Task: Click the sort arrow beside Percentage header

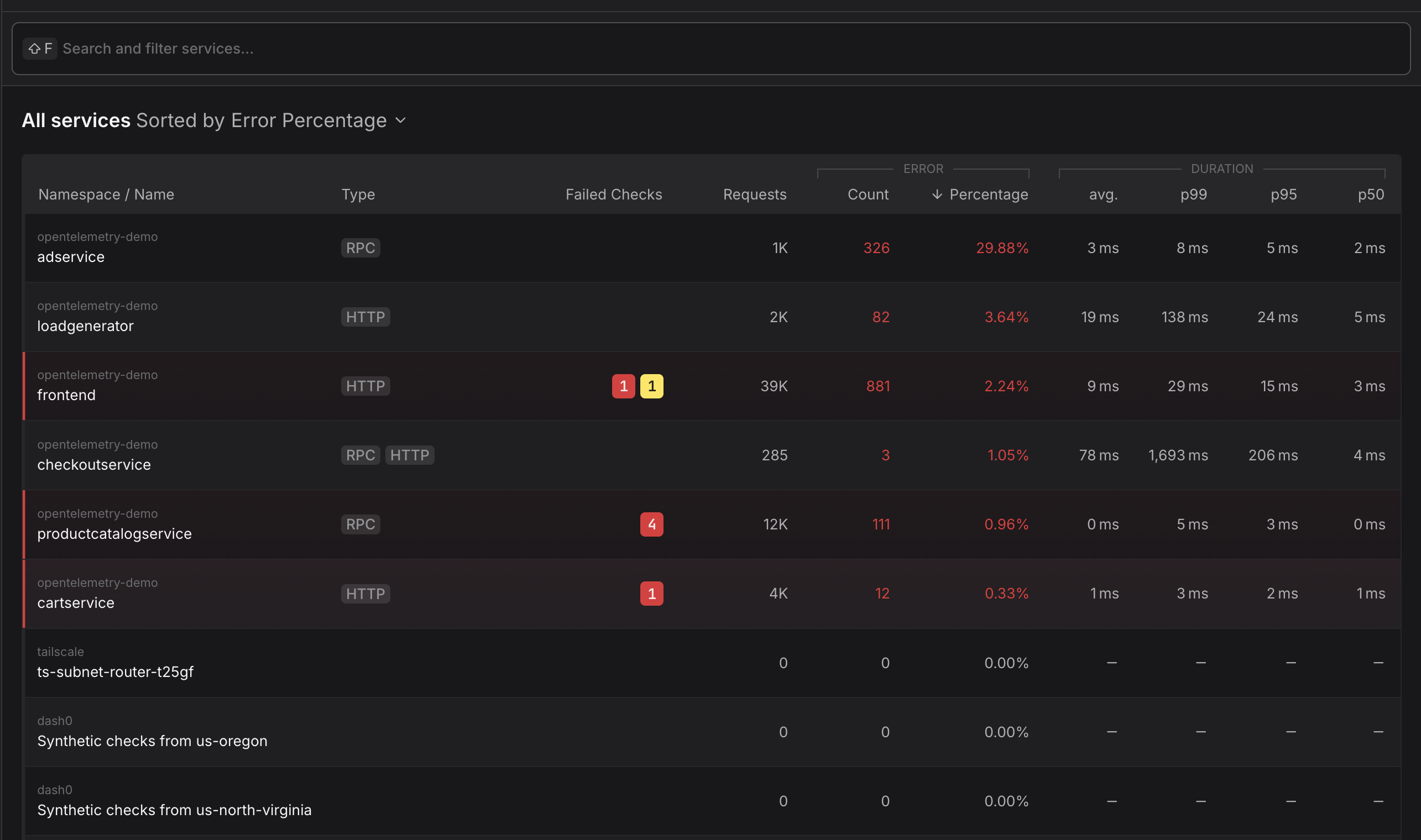Action: [x=937, y=195]
